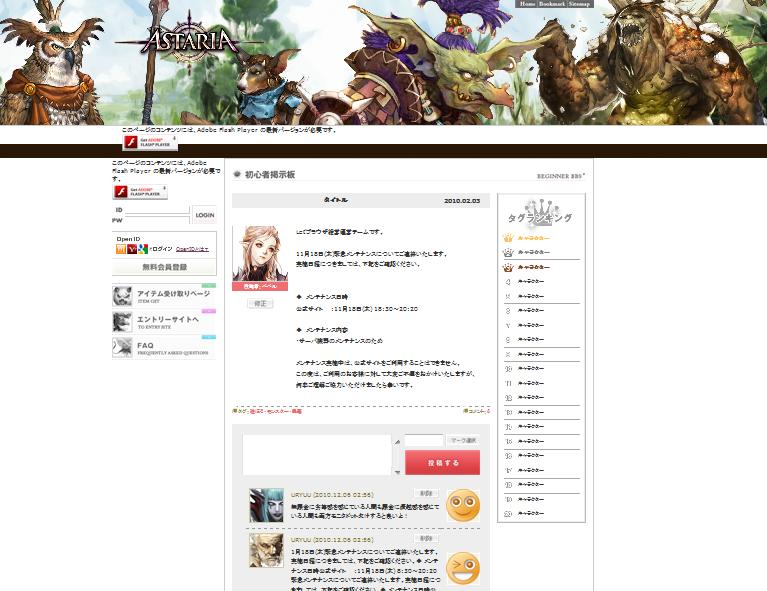Open the Bookmark link in the top bar

pos(552,3)
